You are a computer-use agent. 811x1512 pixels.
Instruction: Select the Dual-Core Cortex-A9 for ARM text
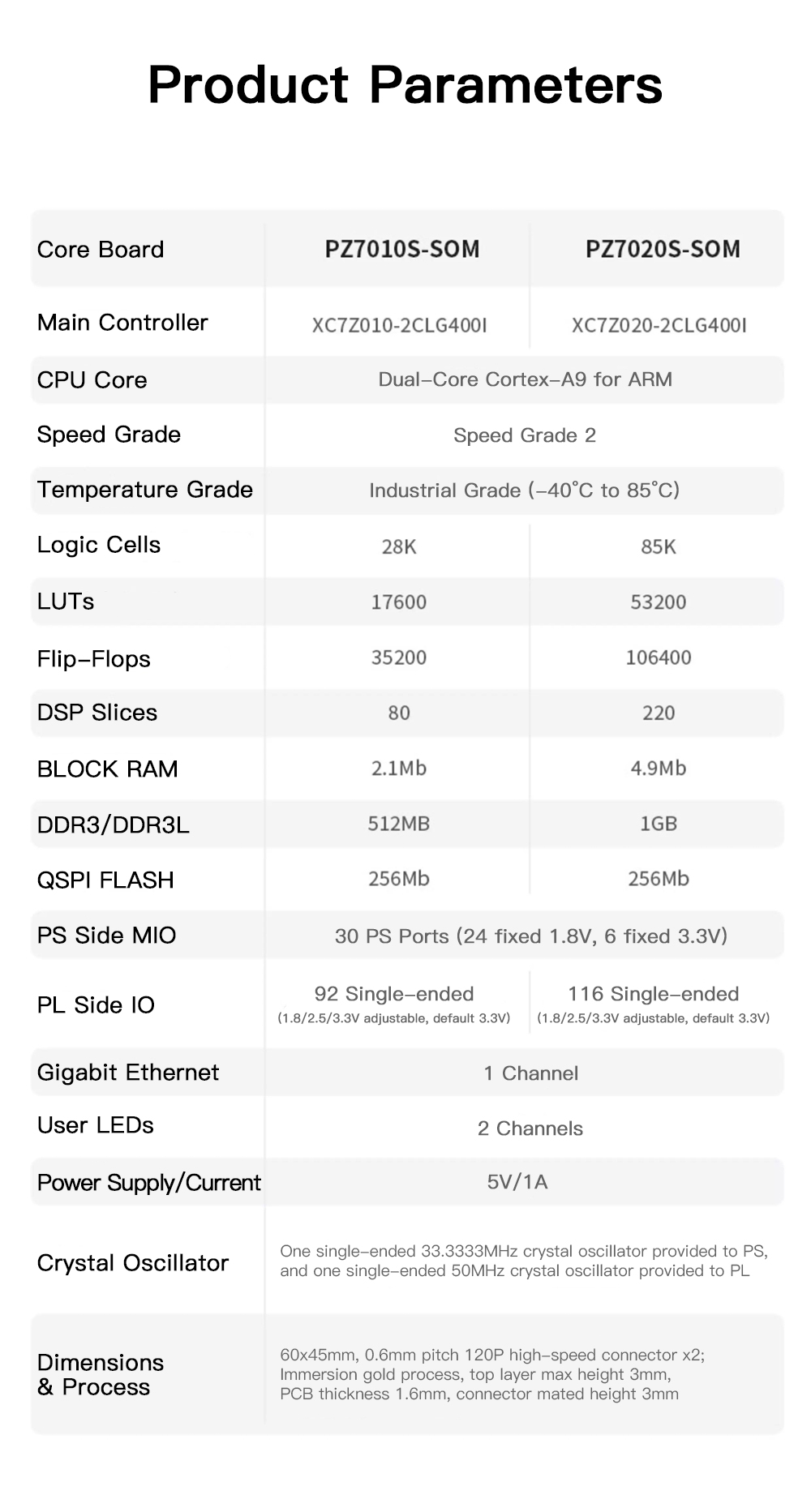point(525,379)
